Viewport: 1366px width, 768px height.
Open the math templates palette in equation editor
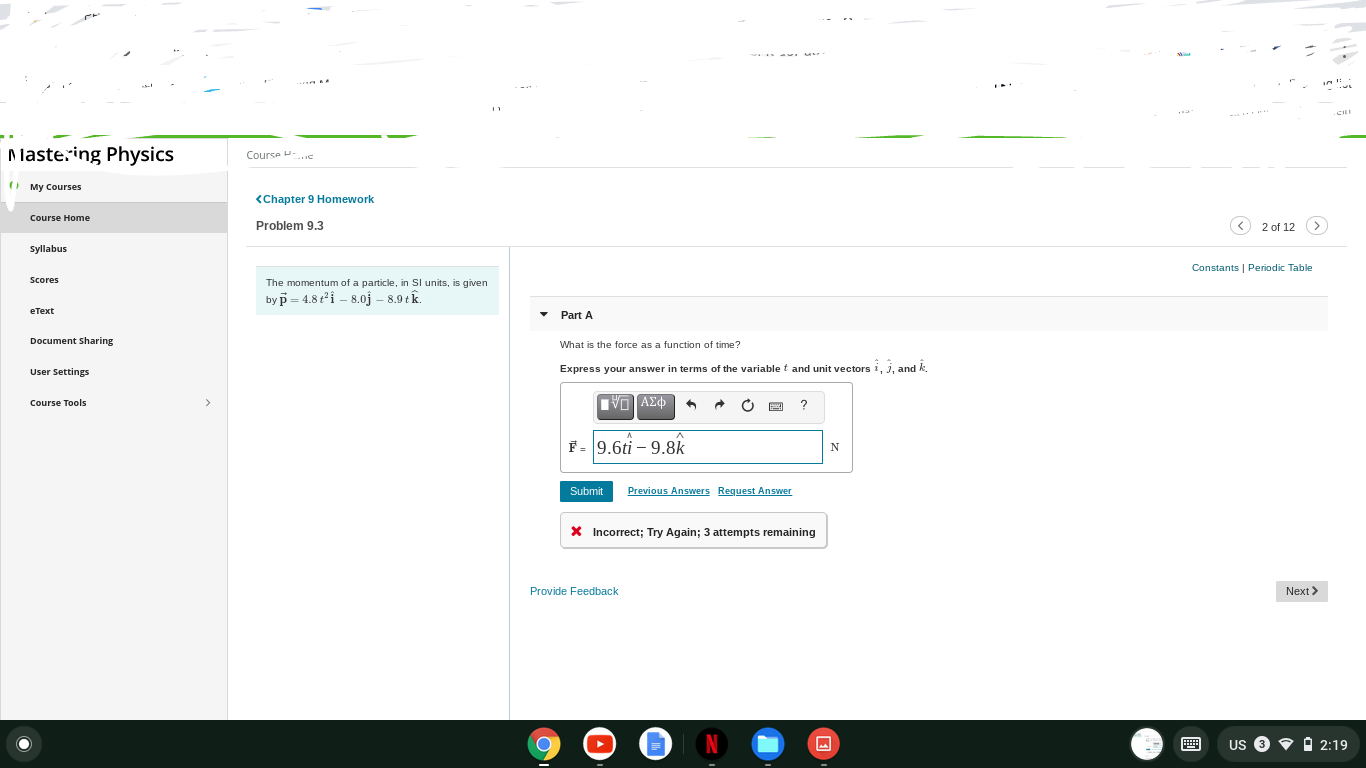click(x=614, y=406)
